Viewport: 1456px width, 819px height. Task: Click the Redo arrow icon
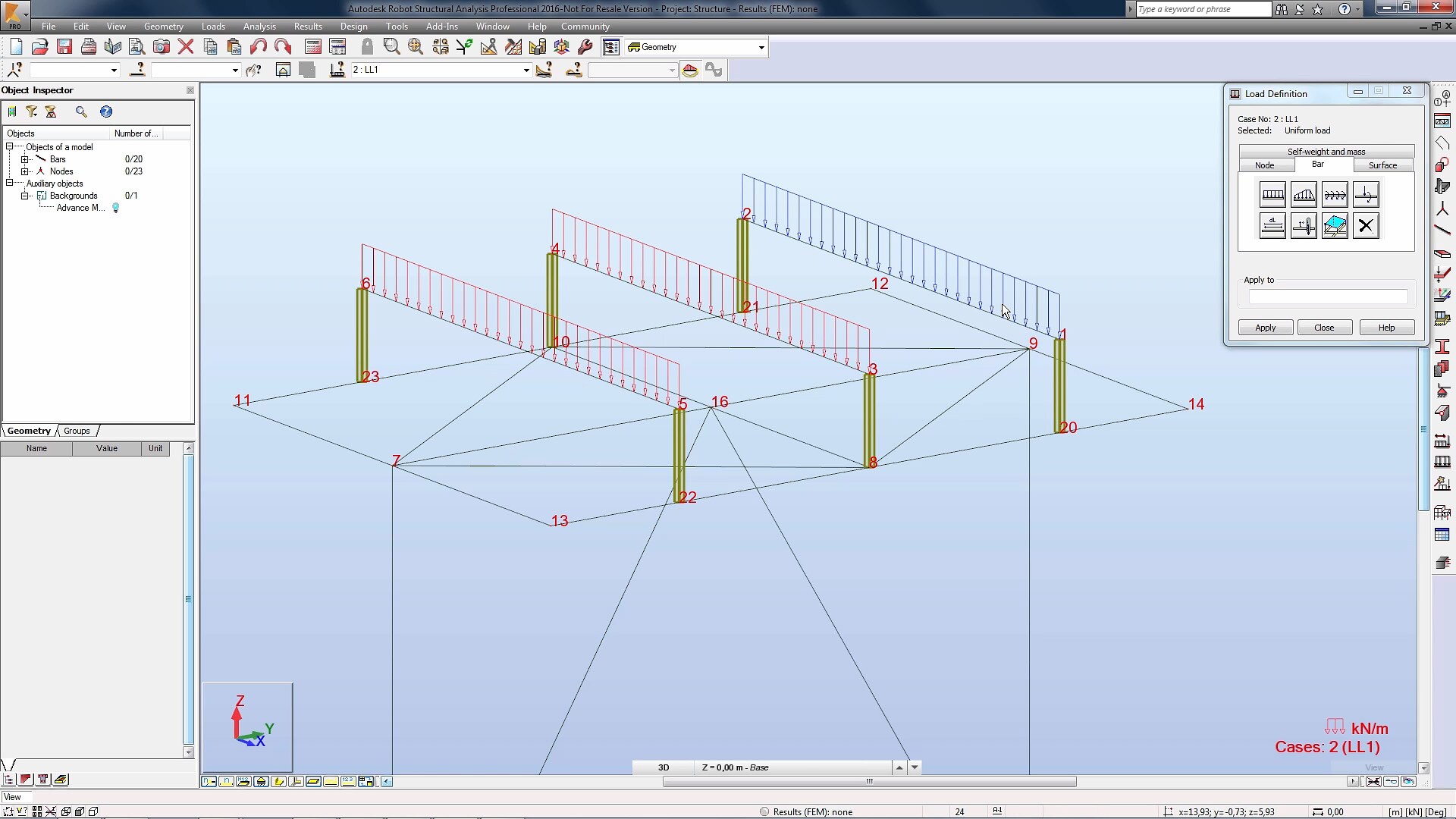283,47
